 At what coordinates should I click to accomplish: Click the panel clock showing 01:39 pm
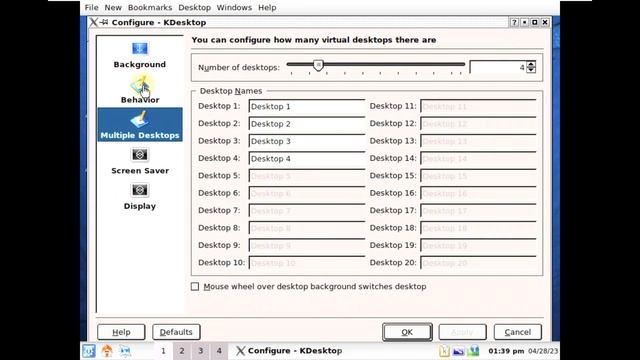pos(506,351)
